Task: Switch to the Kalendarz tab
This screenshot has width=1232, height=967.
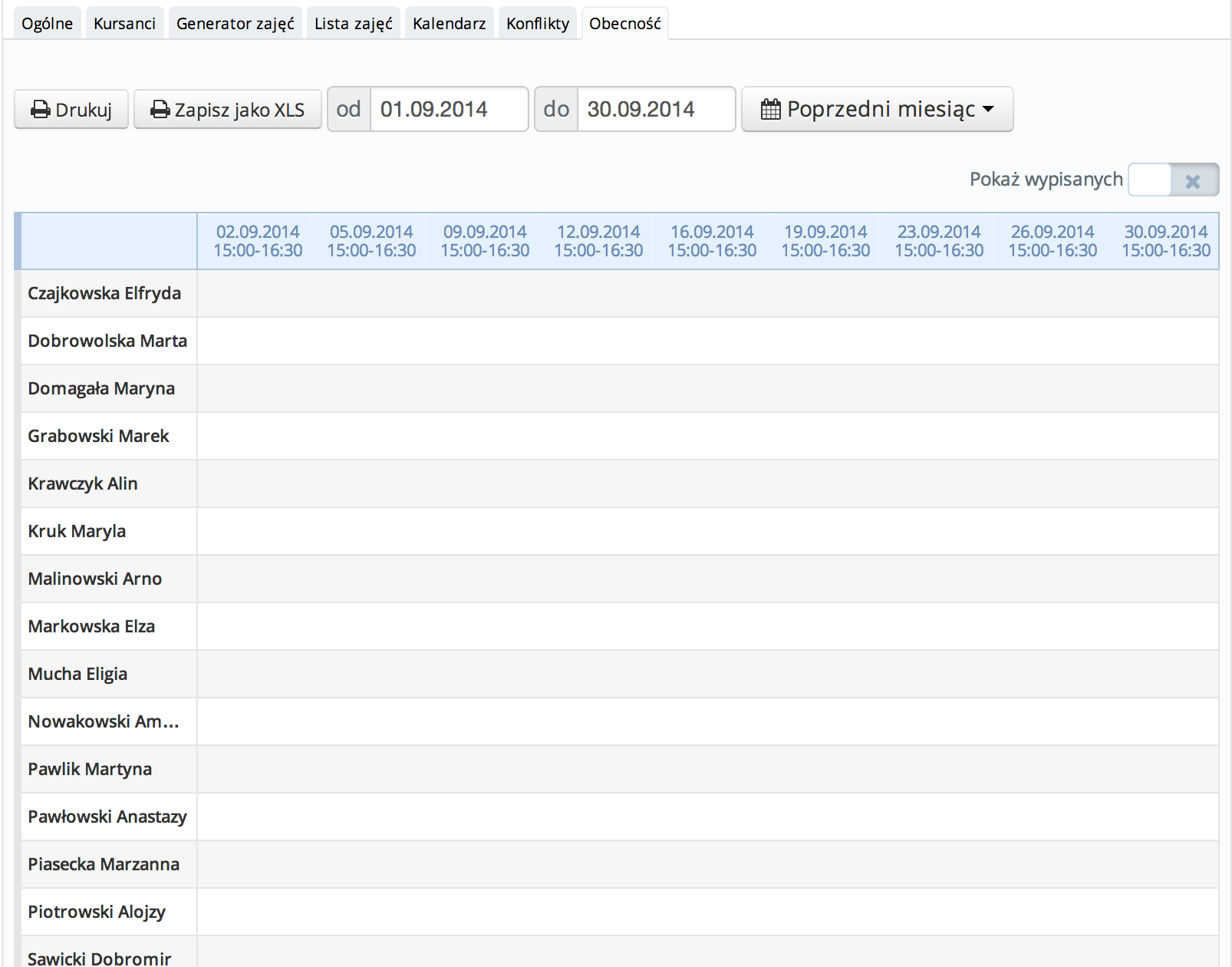Action: click(x=449, y=24)
